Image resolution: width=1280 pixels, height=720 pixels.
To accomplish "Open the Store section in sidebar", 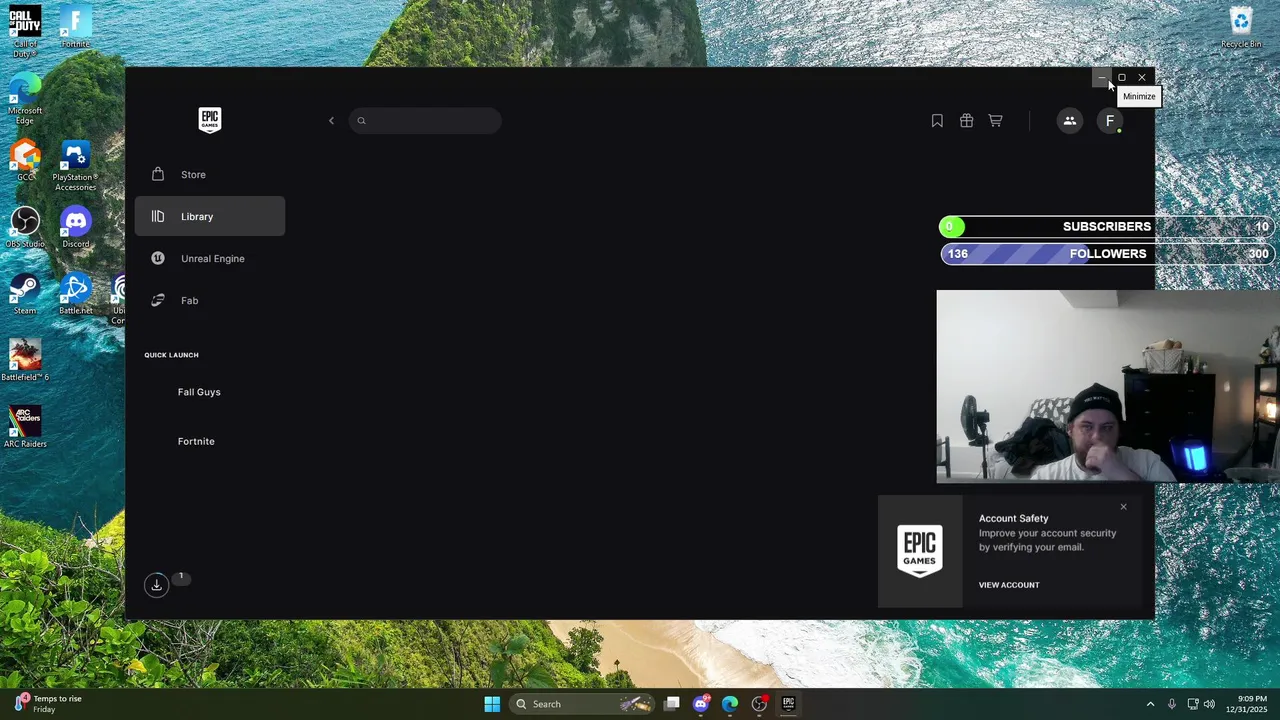I will 210,174.
